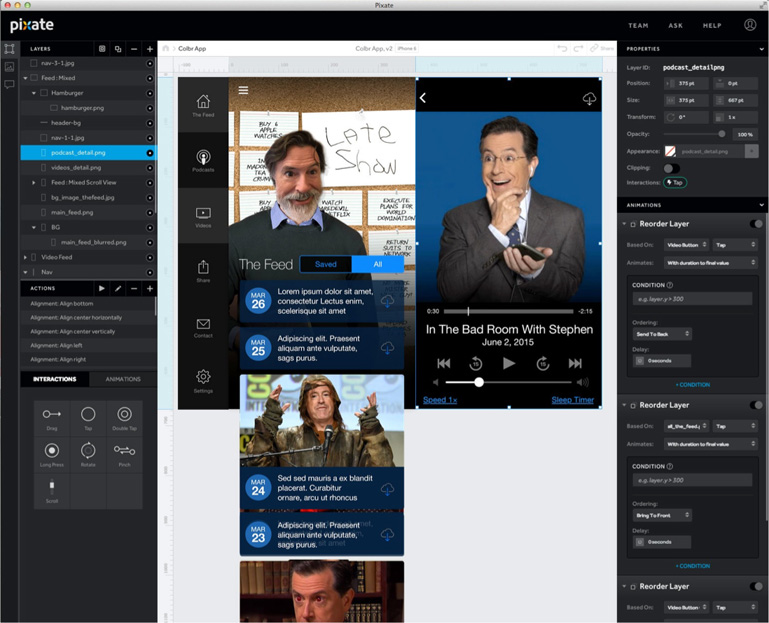Switch to the Animations tab

tap(123, 379)
